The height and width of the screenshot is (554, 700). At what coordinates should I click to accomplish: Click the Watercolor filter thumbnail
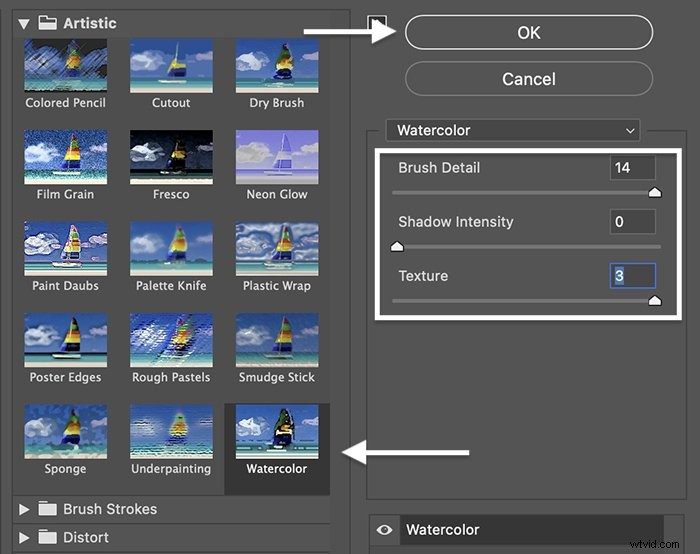point(277,431)
